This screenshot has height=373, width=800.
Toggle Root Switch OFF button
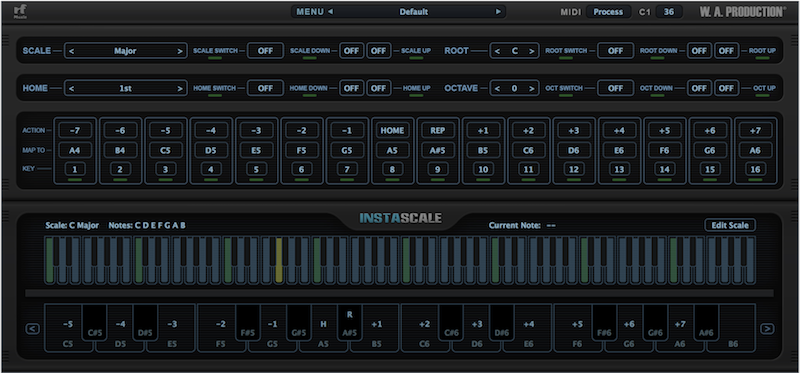click(x=615, y=51)
